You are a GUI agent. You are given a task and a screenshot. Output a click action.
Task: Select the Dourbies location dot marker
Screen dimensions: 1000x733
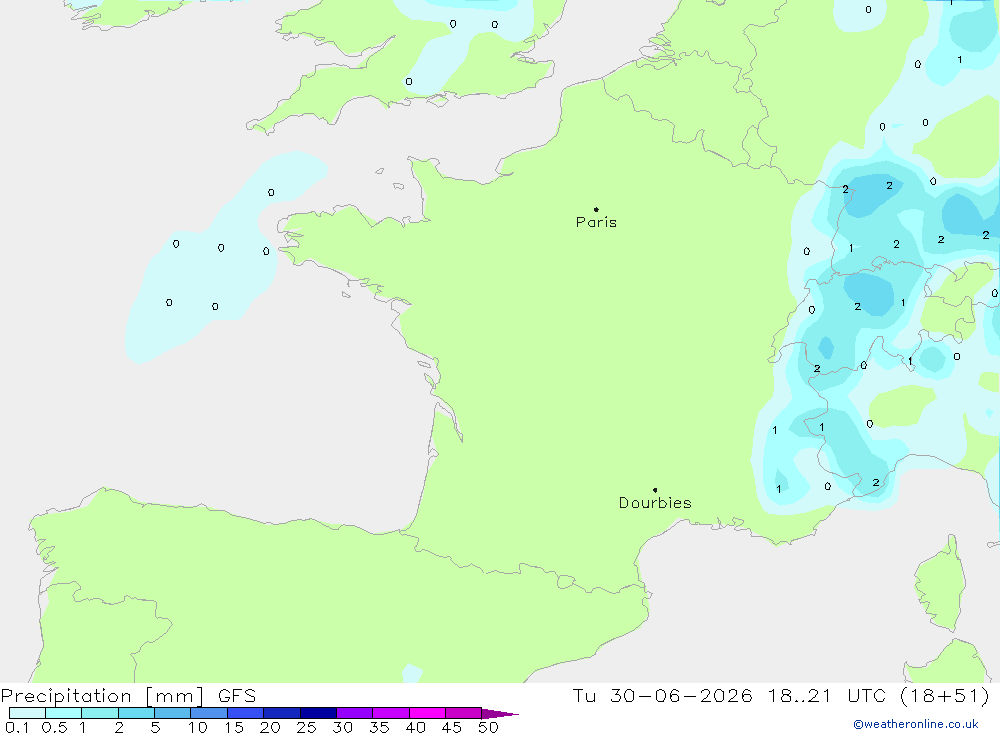(655, 490)
